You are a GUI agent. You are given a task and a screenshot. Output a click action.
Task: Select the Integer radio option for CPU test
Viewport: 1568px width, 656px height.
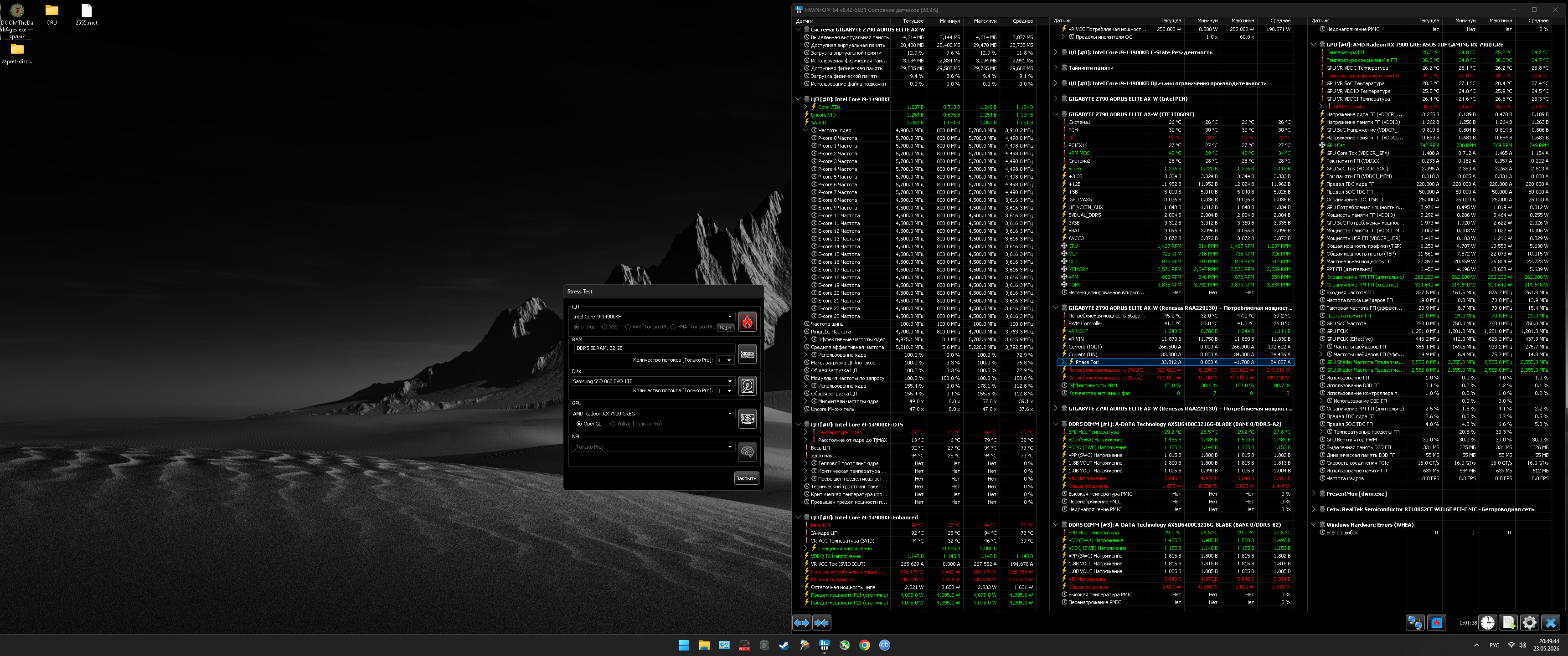pyautogui.click(x=585, y=327)
